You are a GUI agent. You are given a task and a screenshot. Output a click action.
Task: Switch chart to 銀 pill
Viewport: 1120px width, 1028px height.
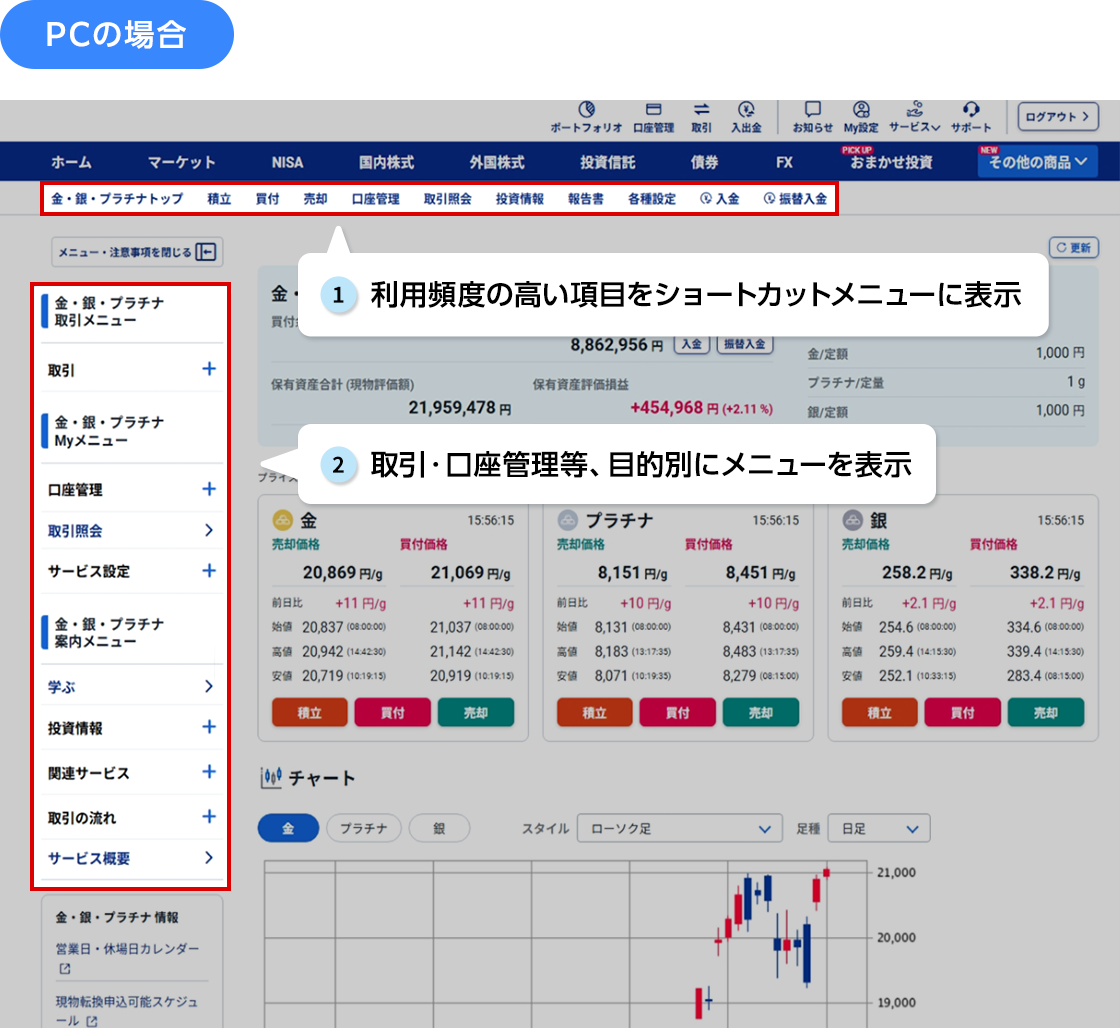(x=439, y=828)
